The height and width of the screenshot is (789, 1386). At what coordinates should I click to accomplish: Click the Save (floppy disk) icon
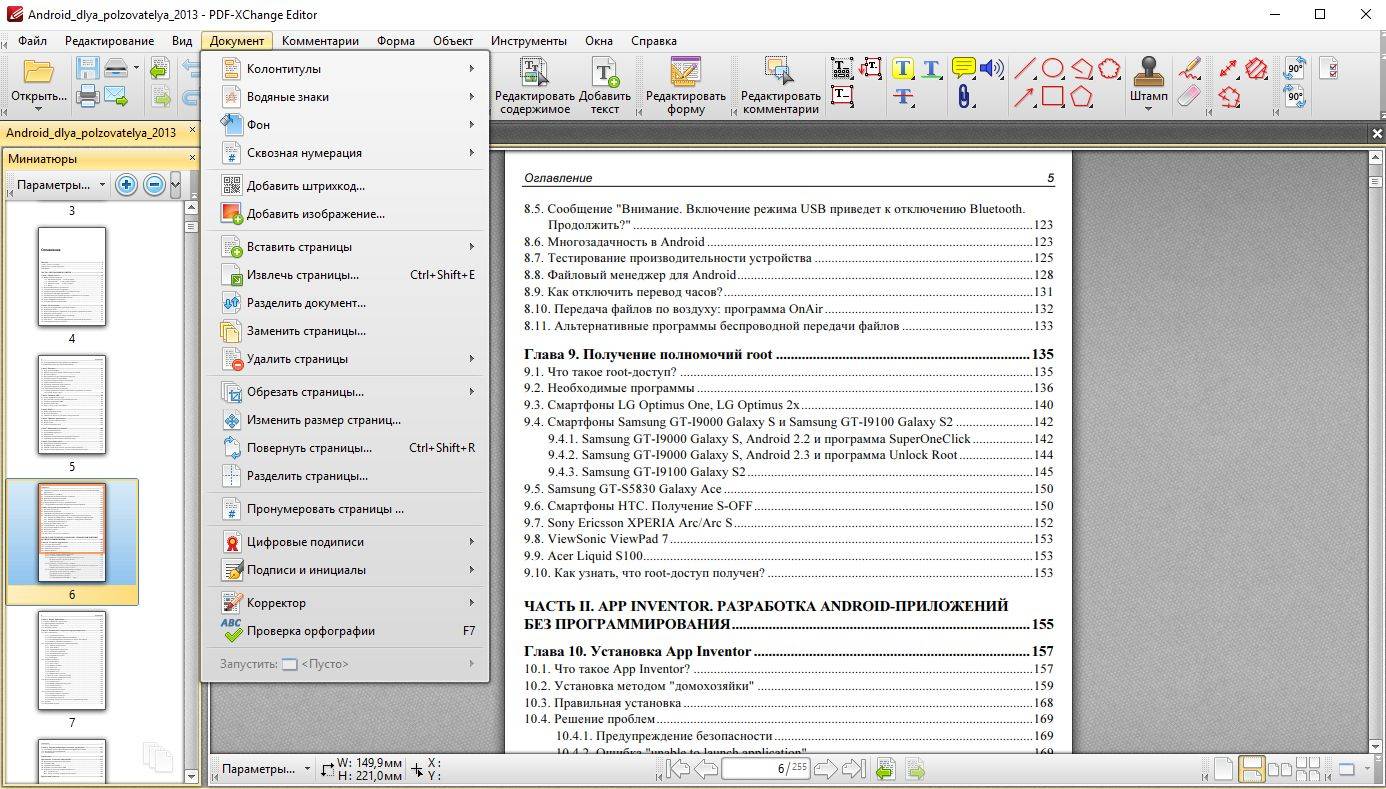pos(87,68)
